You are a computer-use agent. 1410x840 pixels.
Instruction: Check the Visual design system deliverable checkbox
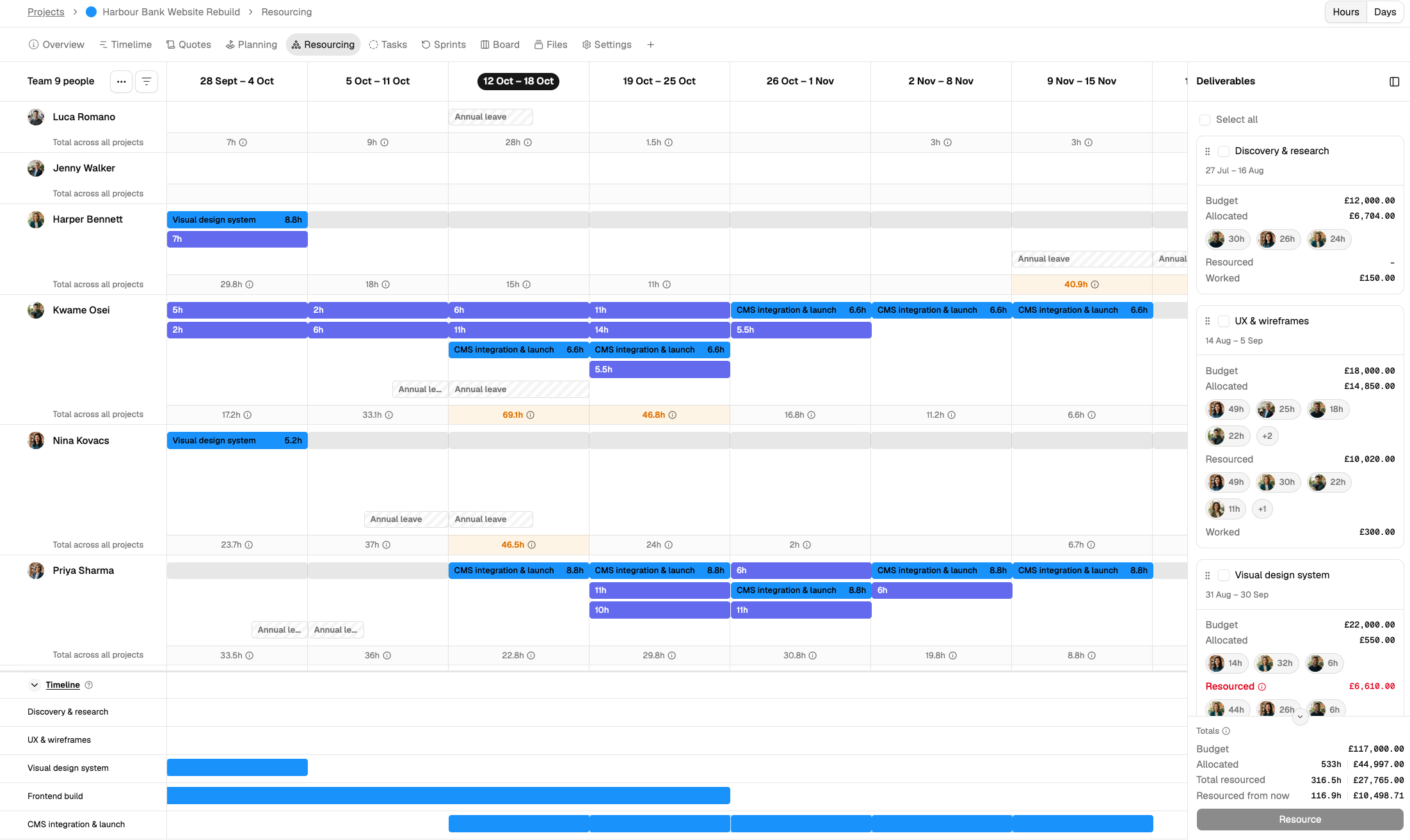pos(1224,575)
